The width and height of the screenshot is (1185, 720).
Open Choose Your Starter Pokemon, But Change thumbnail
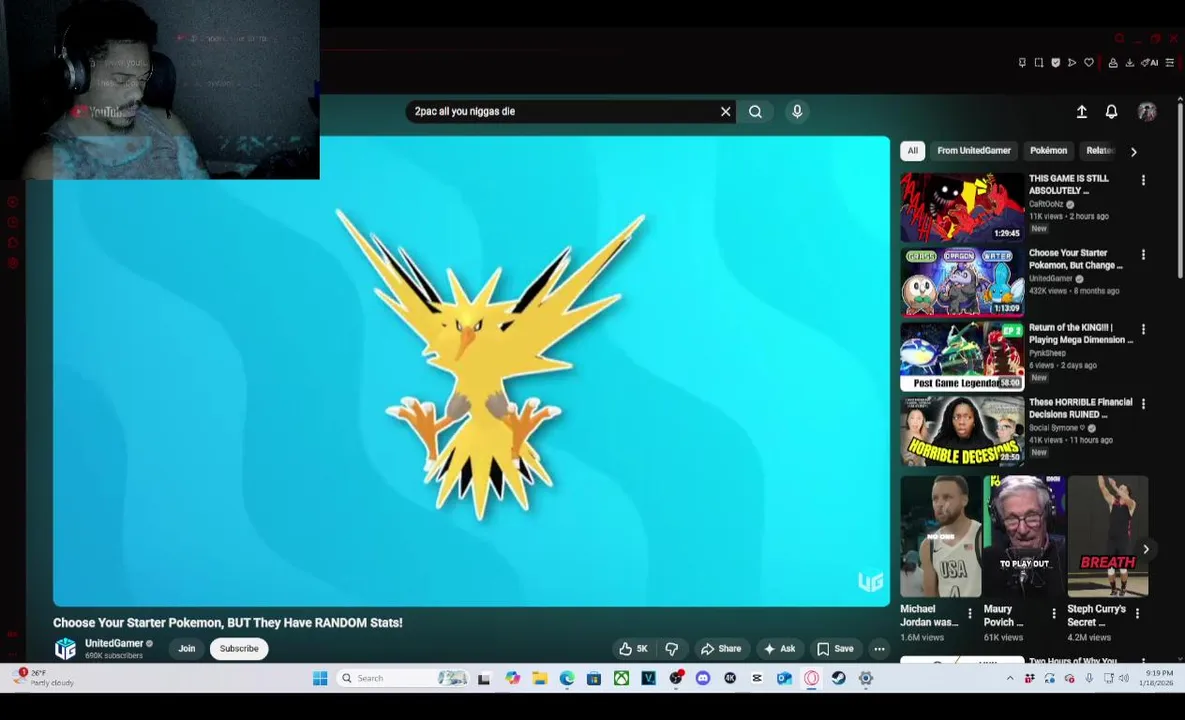point(962,282)
